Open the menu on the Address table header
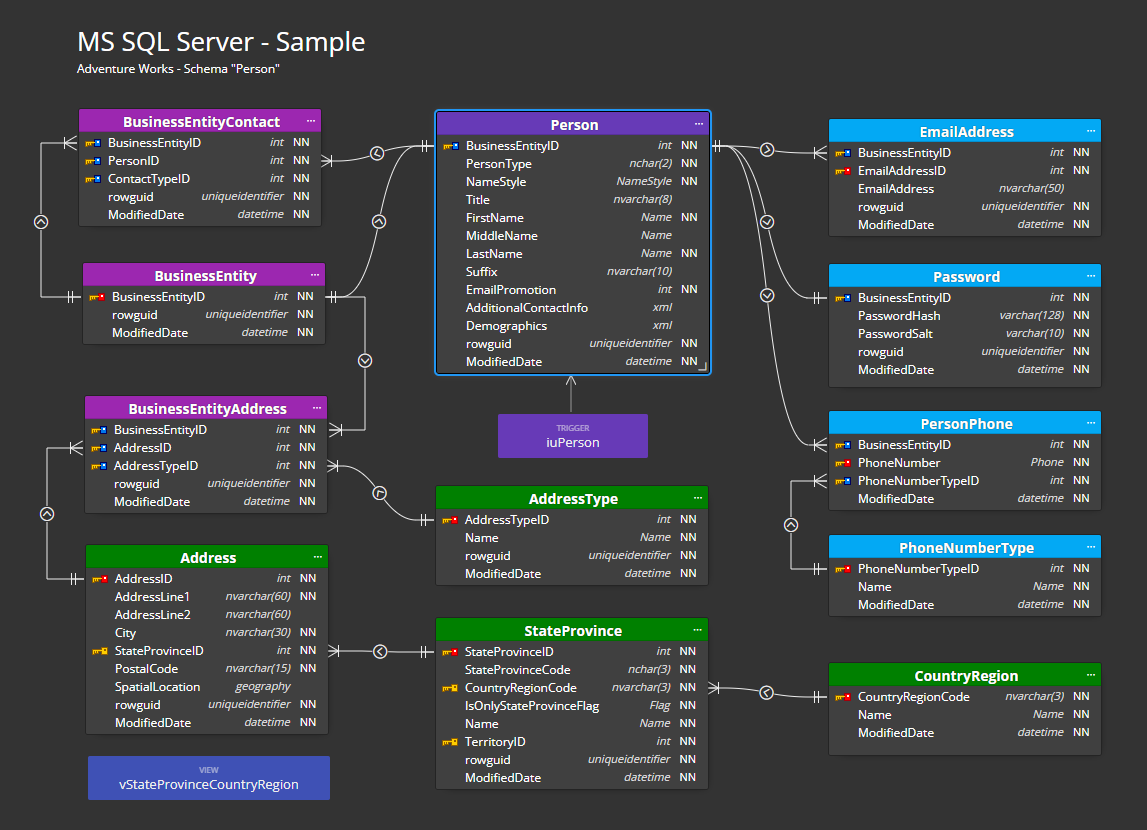The image size is (1147, 830). coord(318,557)
